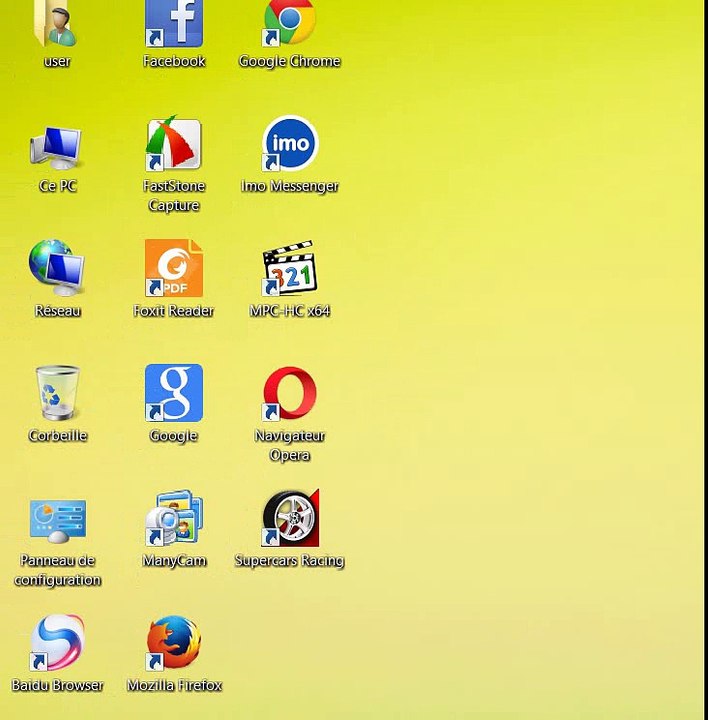Viewport: 708px width, 720px height.
Task: Select the Ce PC computer icon
Action: tap(56, 148)
